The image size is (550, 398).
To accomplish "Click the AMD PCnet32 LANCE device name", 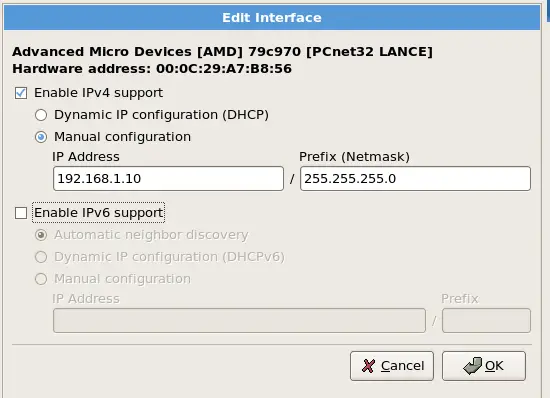I will (222, 52).
